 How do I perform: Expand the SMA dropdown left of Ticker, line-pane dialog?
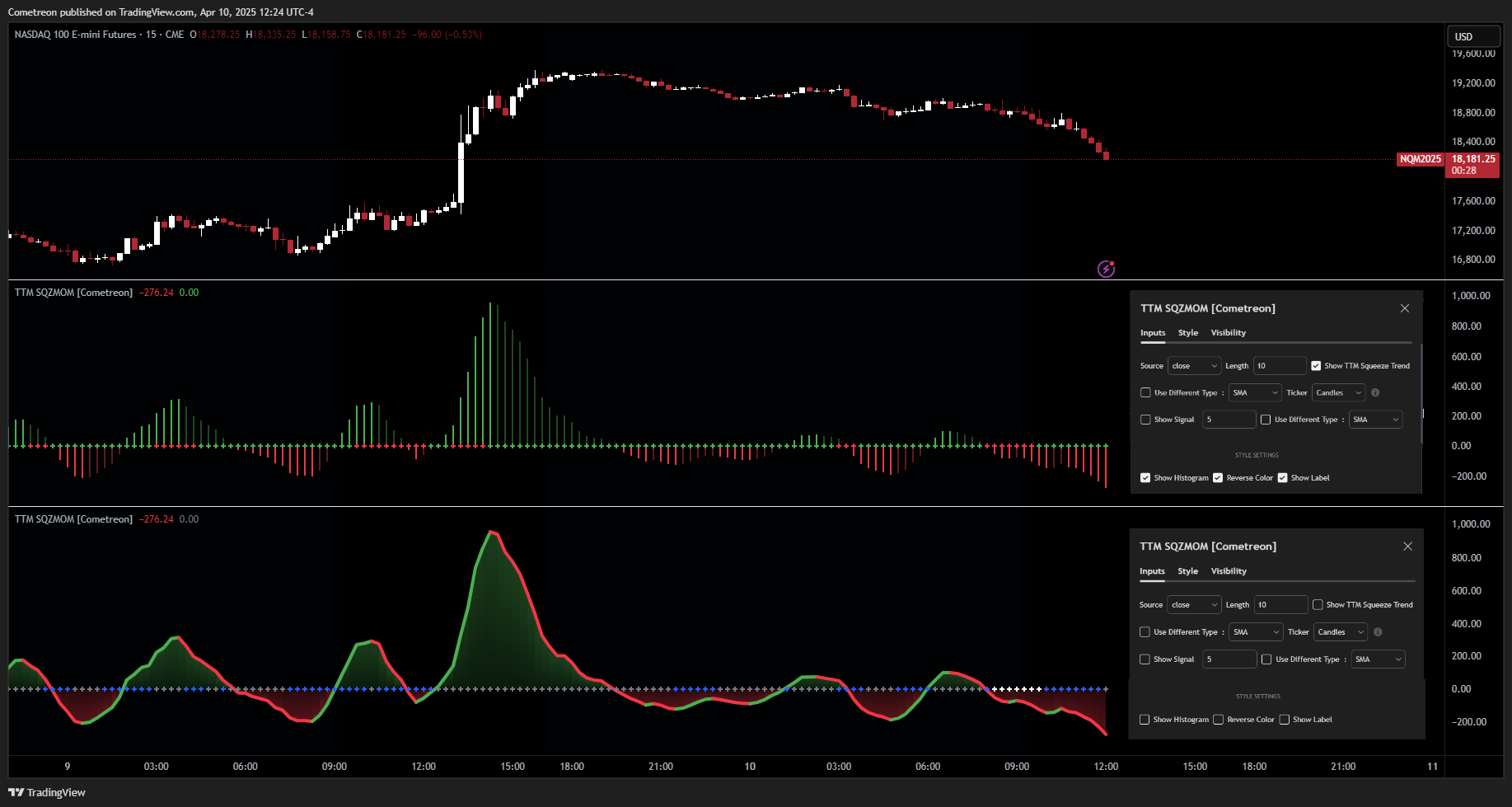[1256, 632]
